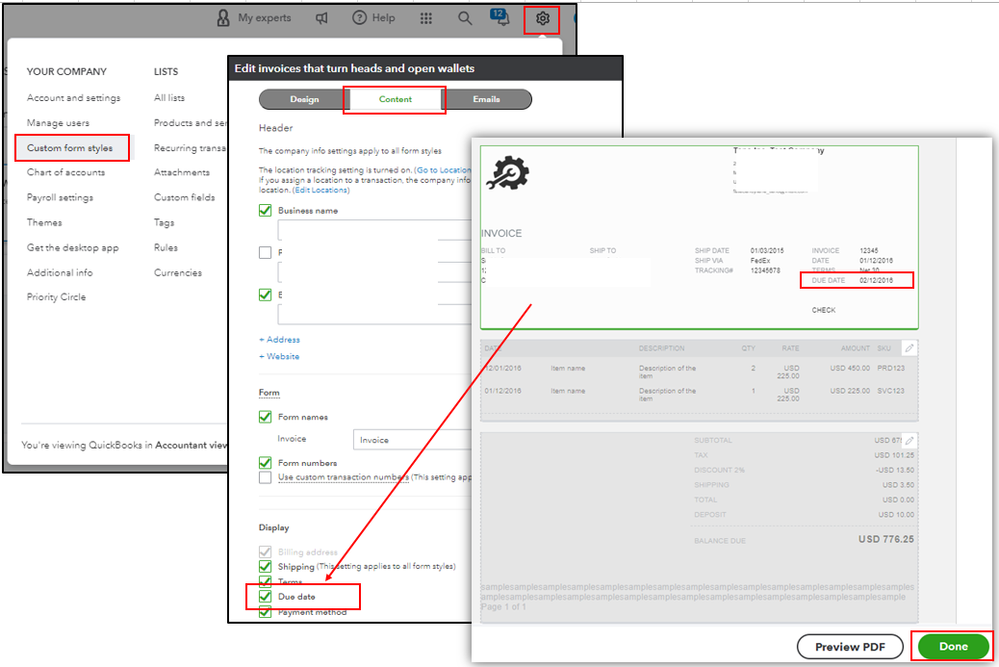Open the settings gear icon
The image size is (999, 667).
pyautogui.click(x=542, y=18)
